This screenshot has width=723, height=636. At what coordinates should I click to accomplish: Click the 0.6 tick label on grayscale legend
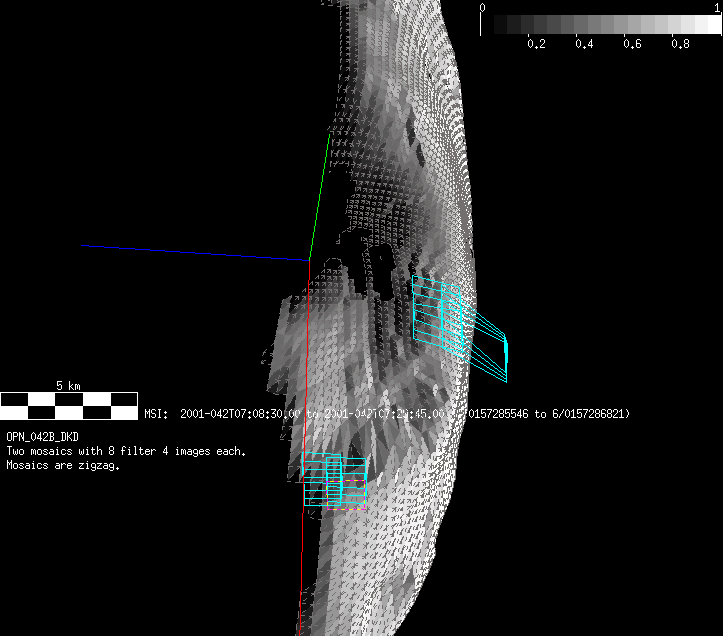(632, 44)
